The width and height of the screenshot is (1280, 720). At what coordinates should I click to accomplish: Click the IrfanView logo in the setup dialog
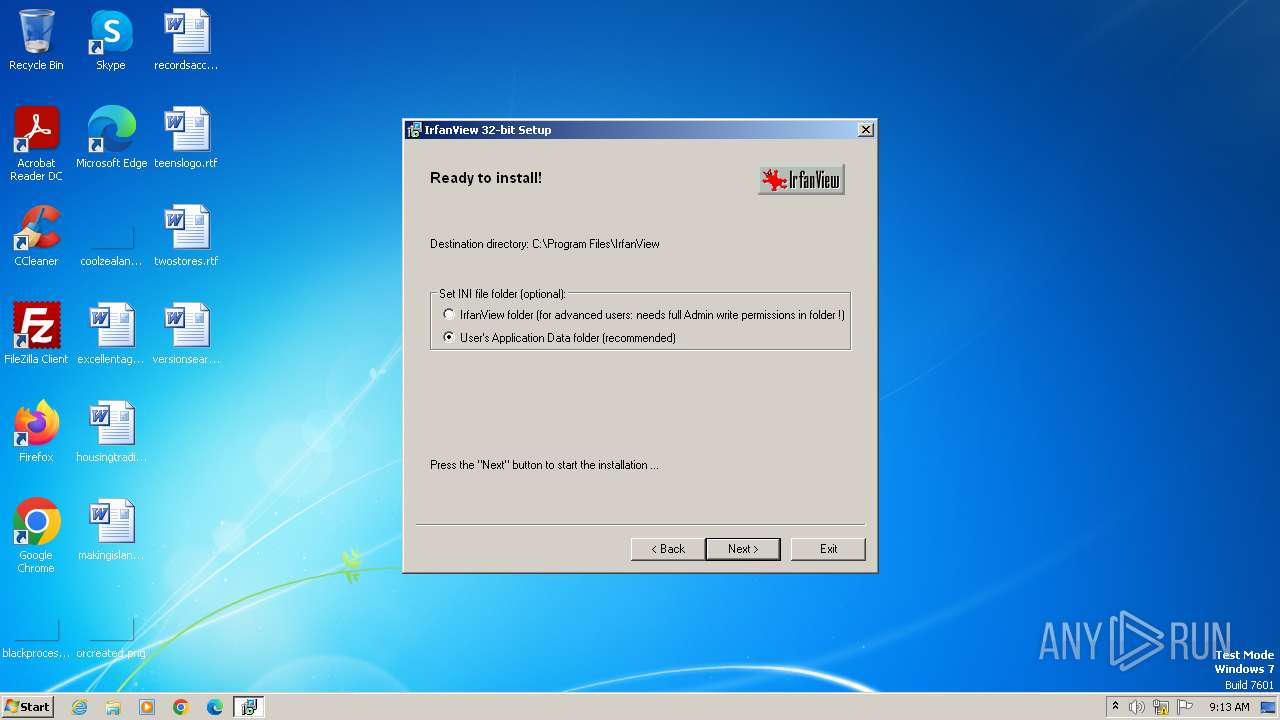tap(801, 179)
